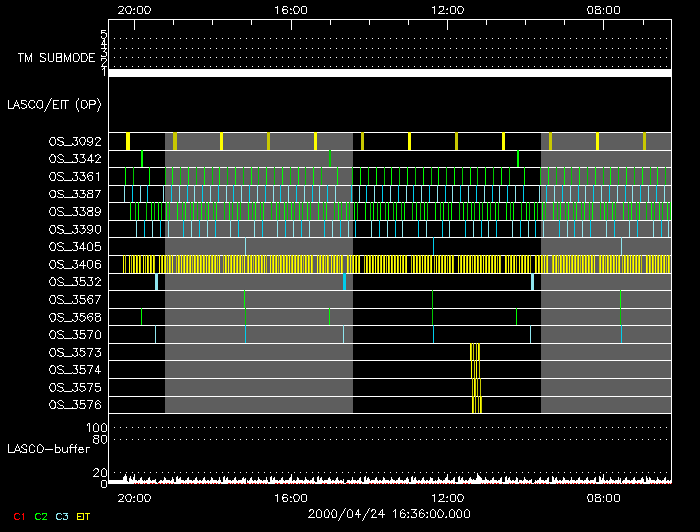Click the 12:00 label on top axis

coord(446,10)
